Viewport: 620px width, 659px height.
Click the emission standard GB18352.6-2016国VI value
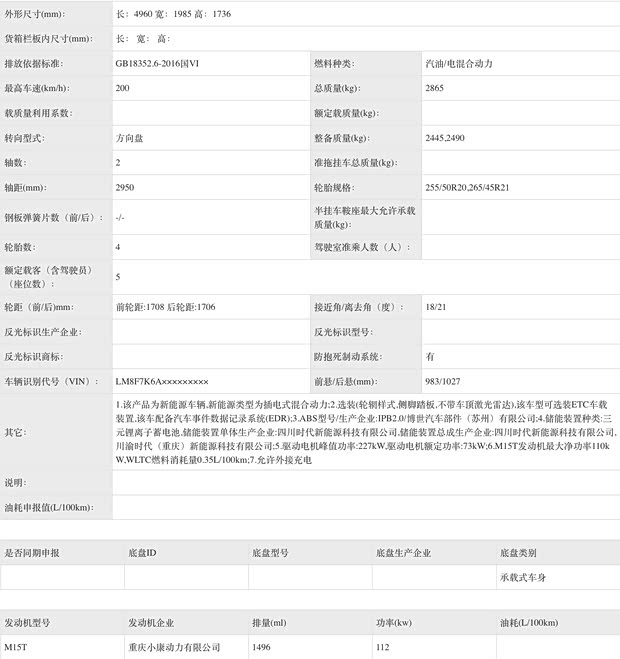(x=157, y=63)
